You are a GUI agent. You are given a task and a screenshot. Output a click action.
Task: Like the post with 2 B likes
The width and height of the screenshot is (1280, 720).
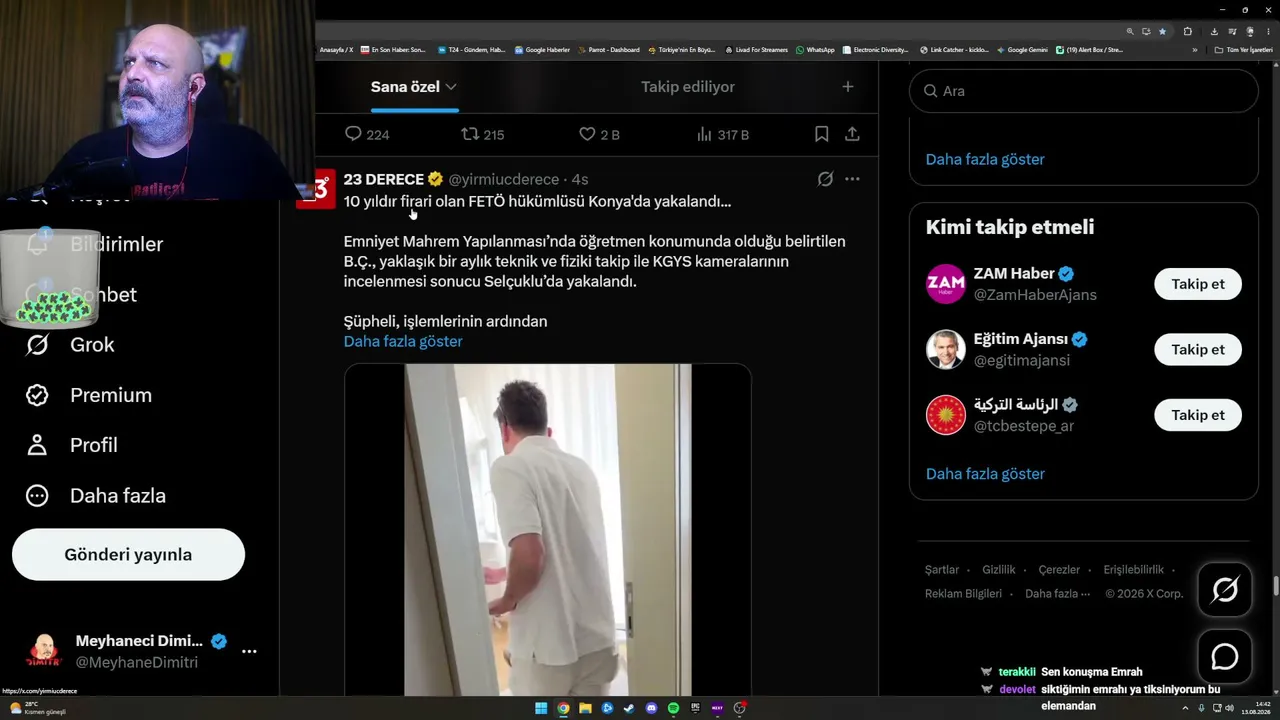tap(587, 134)
